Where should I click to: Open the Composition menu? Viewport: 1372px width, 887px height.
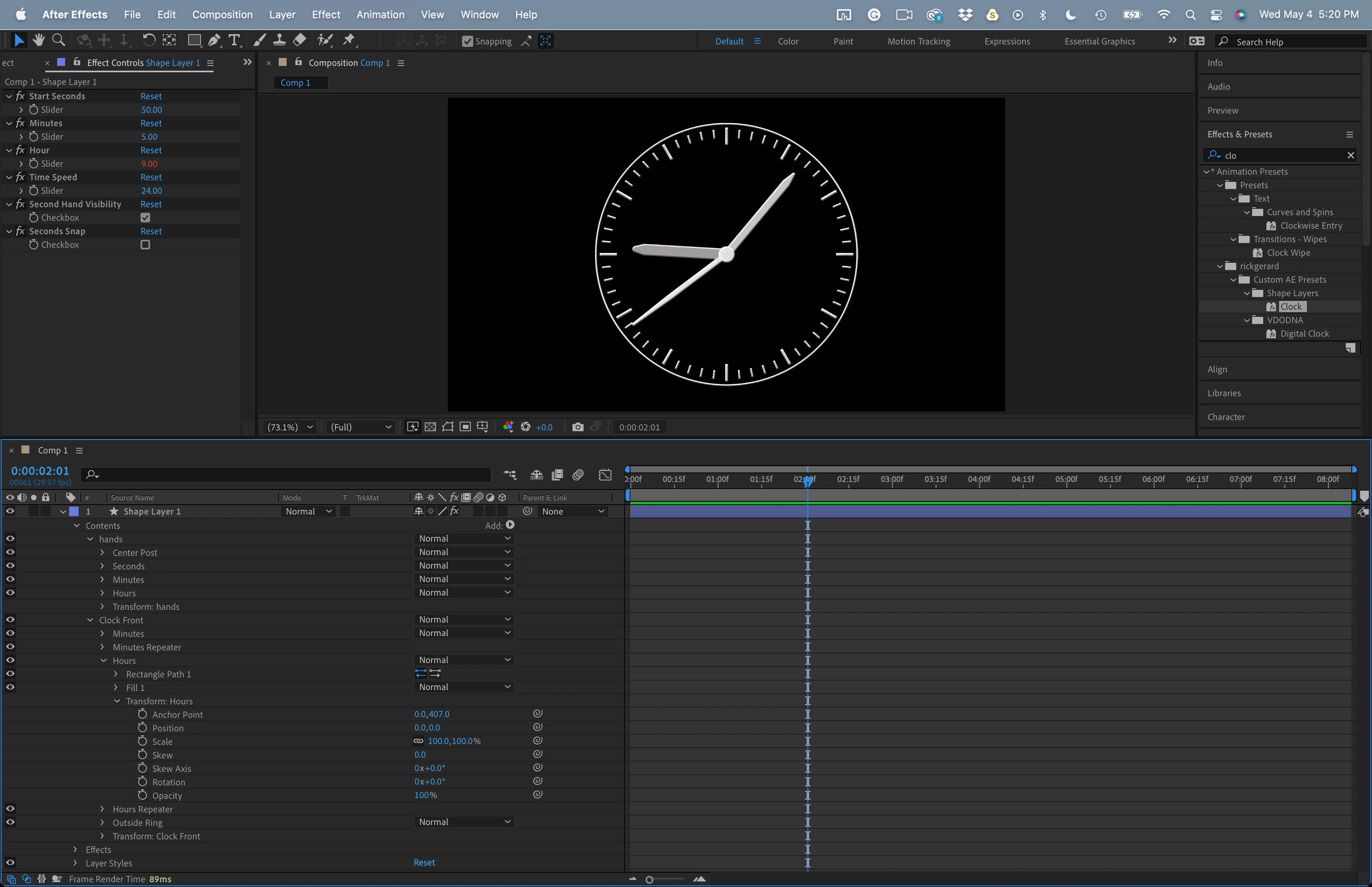[x=222, y=14]
